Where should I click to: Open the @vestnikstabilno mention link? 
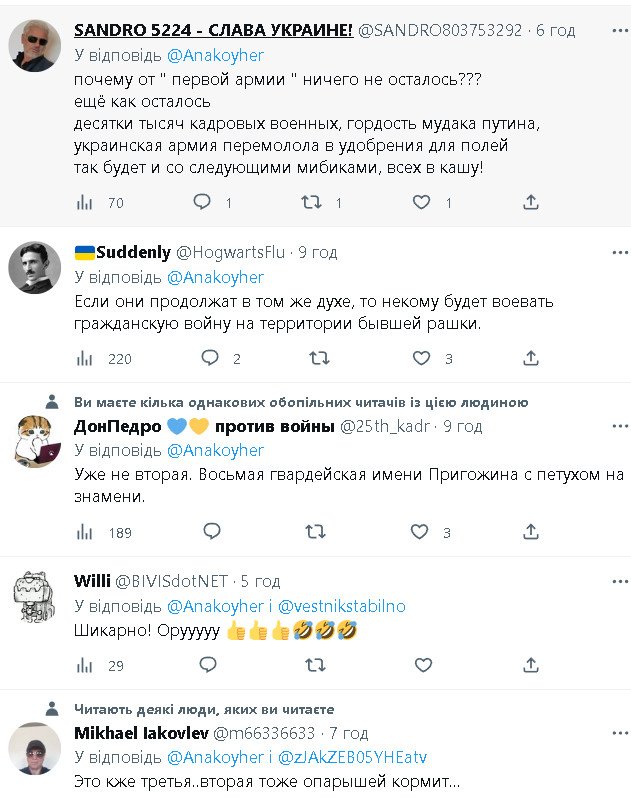point(341,606)
